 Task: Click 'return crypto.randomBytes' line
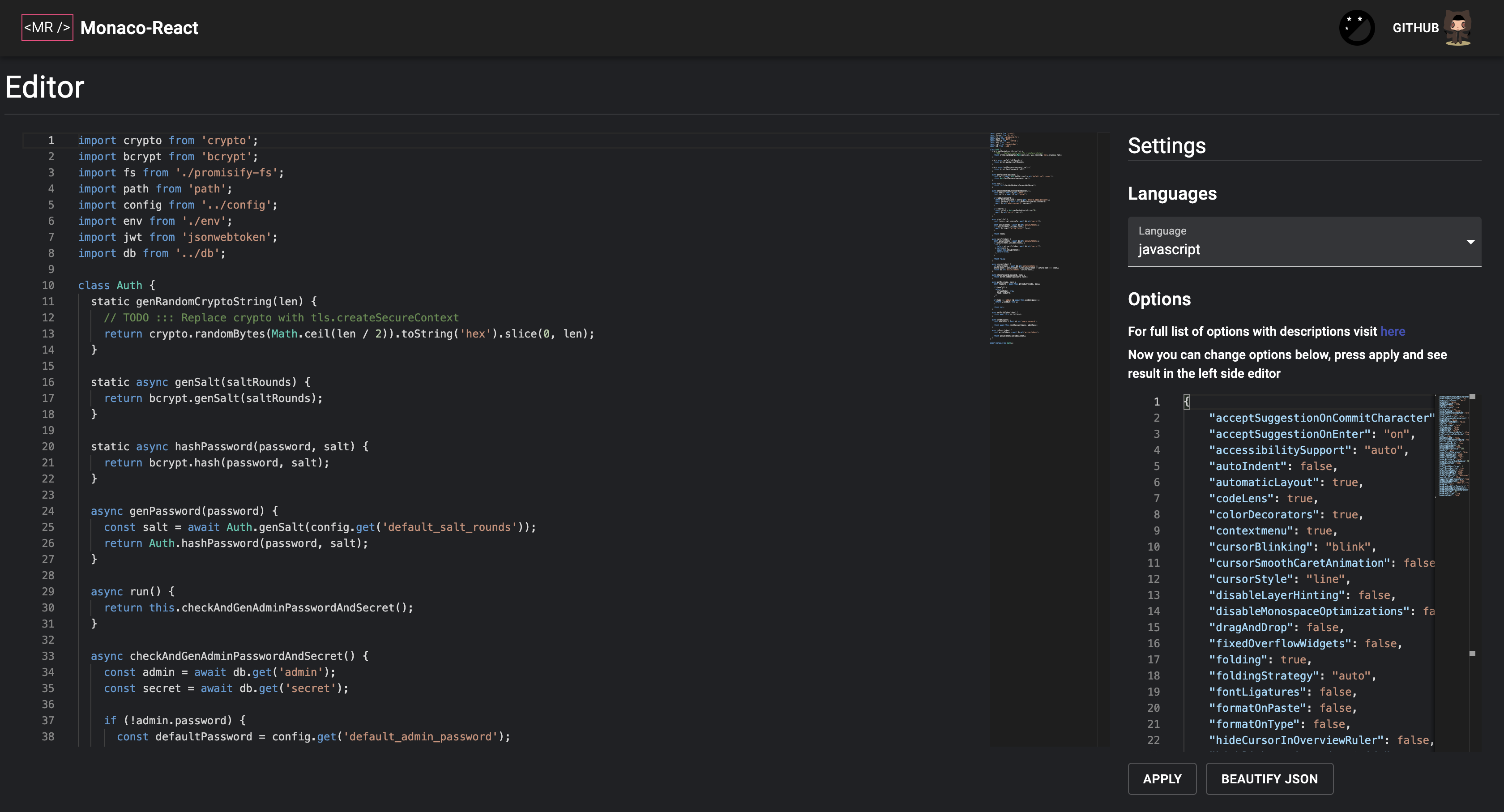pyautogui.click(x=349, y=334)
